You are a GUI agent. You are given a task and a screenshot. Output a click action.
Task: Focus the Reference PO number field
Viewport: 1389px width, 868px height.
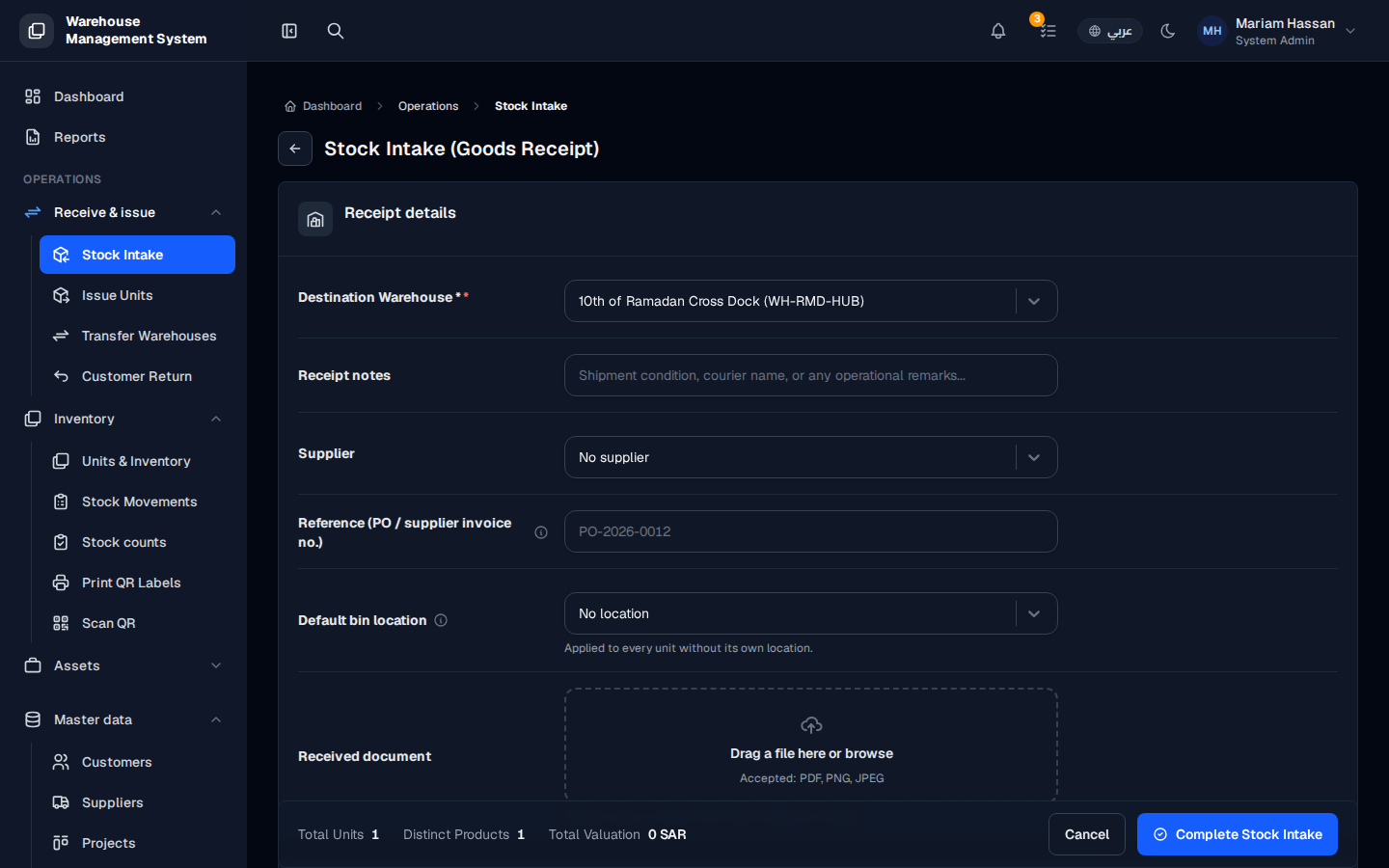(x=811, y=531)
